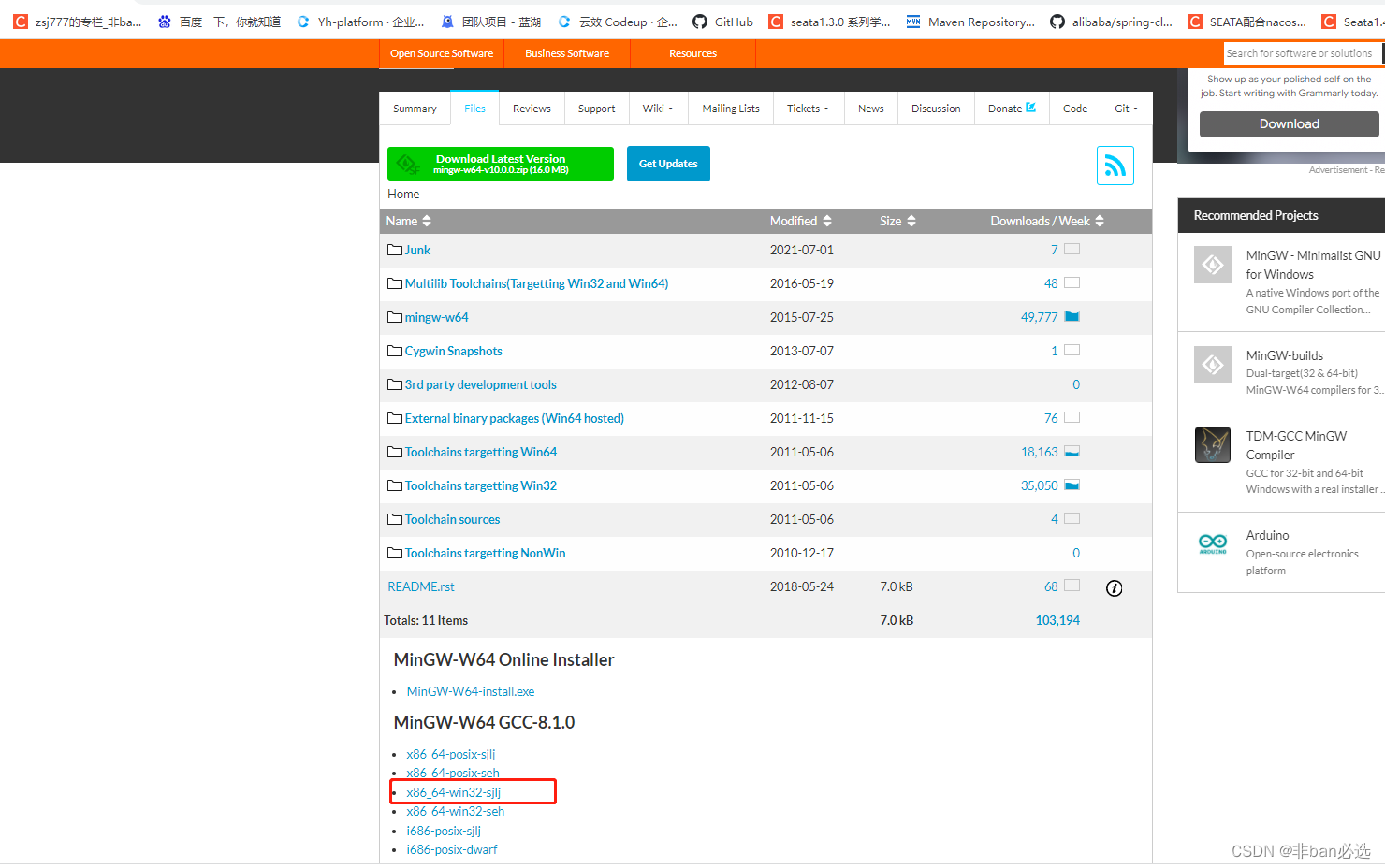Open the x86_64-posix-sjlj link
Screen dimensions: 1385x868
pos(451,754)
